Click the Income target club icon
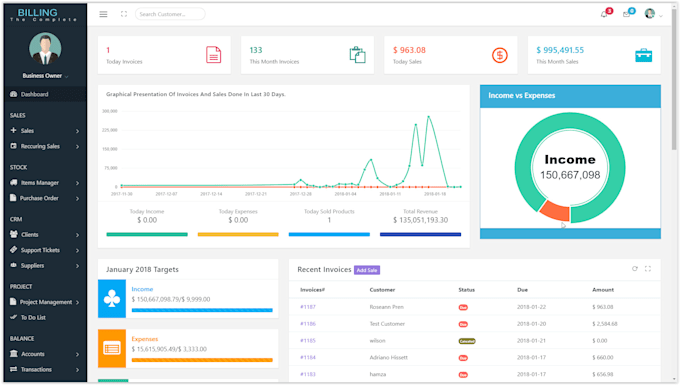680x385 pixels. point(112,299)
